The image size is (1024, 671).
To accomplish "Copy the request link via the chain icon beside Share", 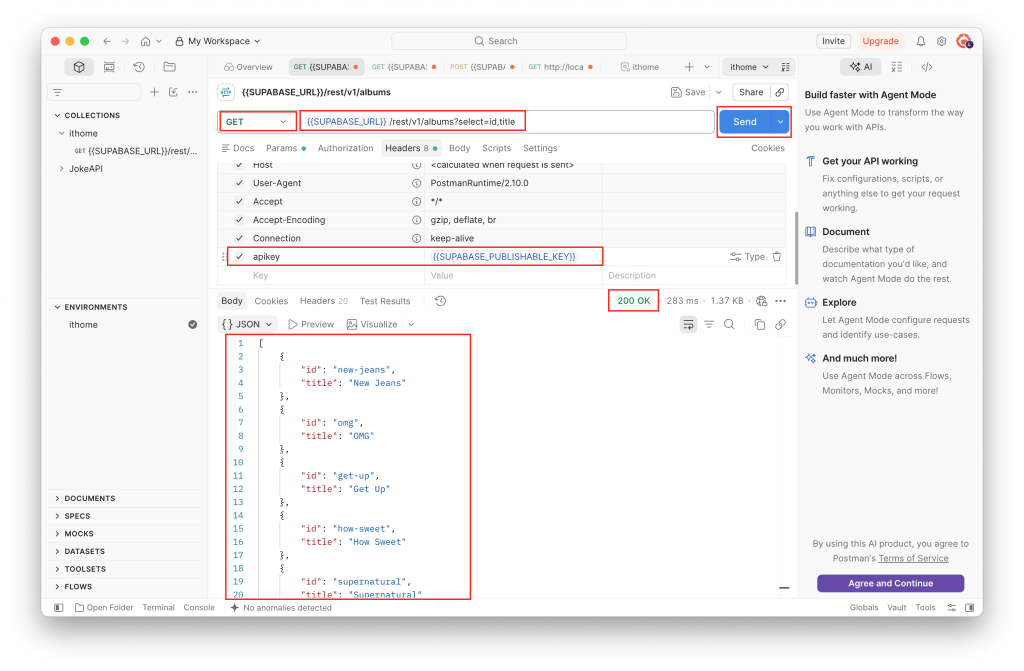I will pos(780,92).
